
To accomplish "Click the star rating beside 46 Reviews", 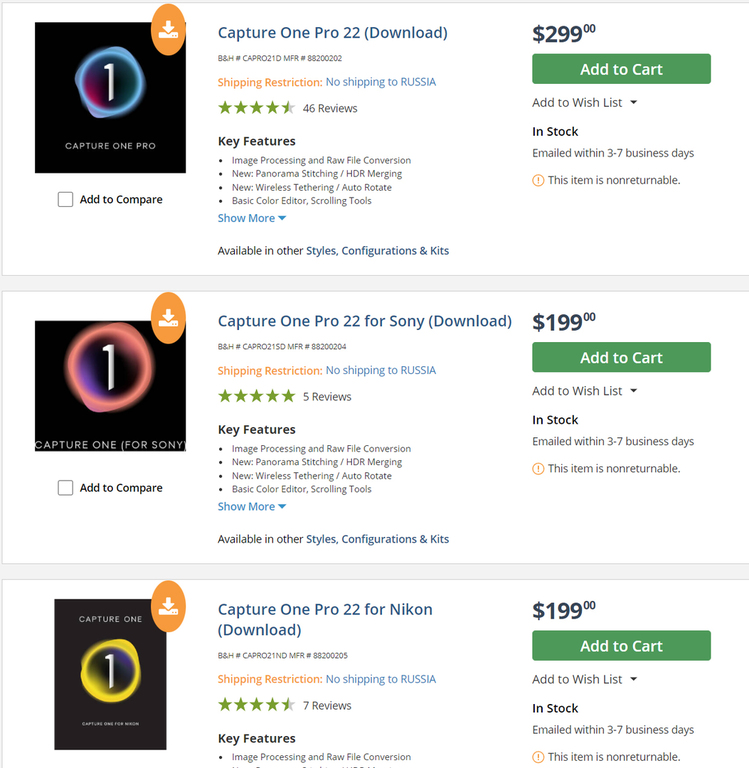I will [256, 108].
